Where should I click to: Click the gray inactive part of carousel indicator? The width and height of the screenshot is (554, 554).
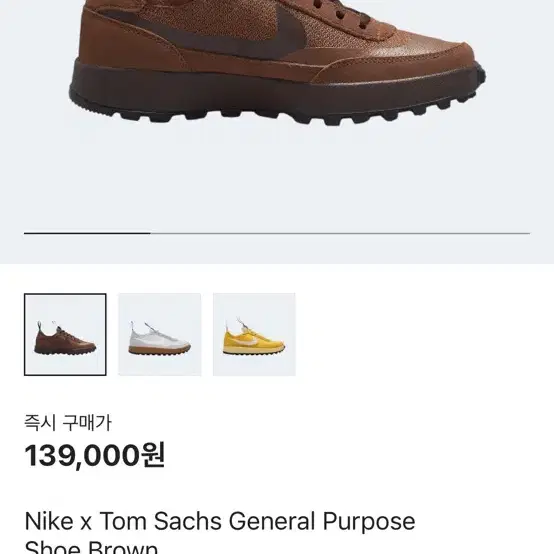(x=340, y=233)
